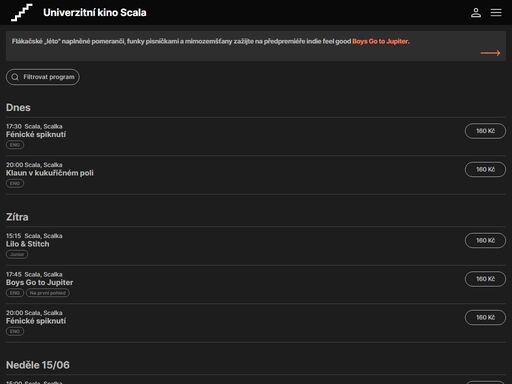Open the user account icon
This screenshot has width=512, height=384.
click(x=476, y=13)
